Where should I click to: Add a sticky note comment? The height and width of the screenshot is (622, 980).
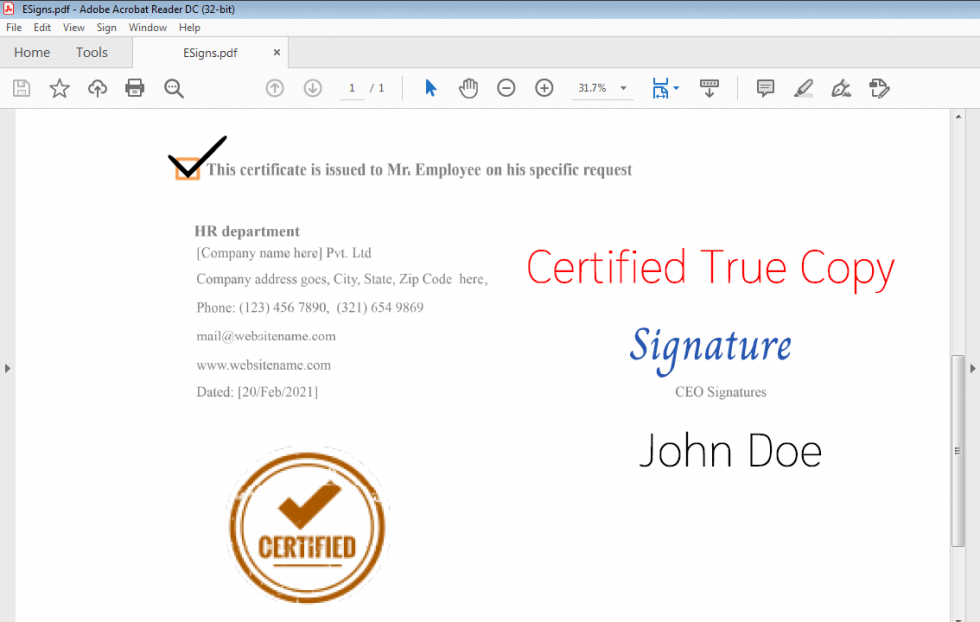(764, 88)
